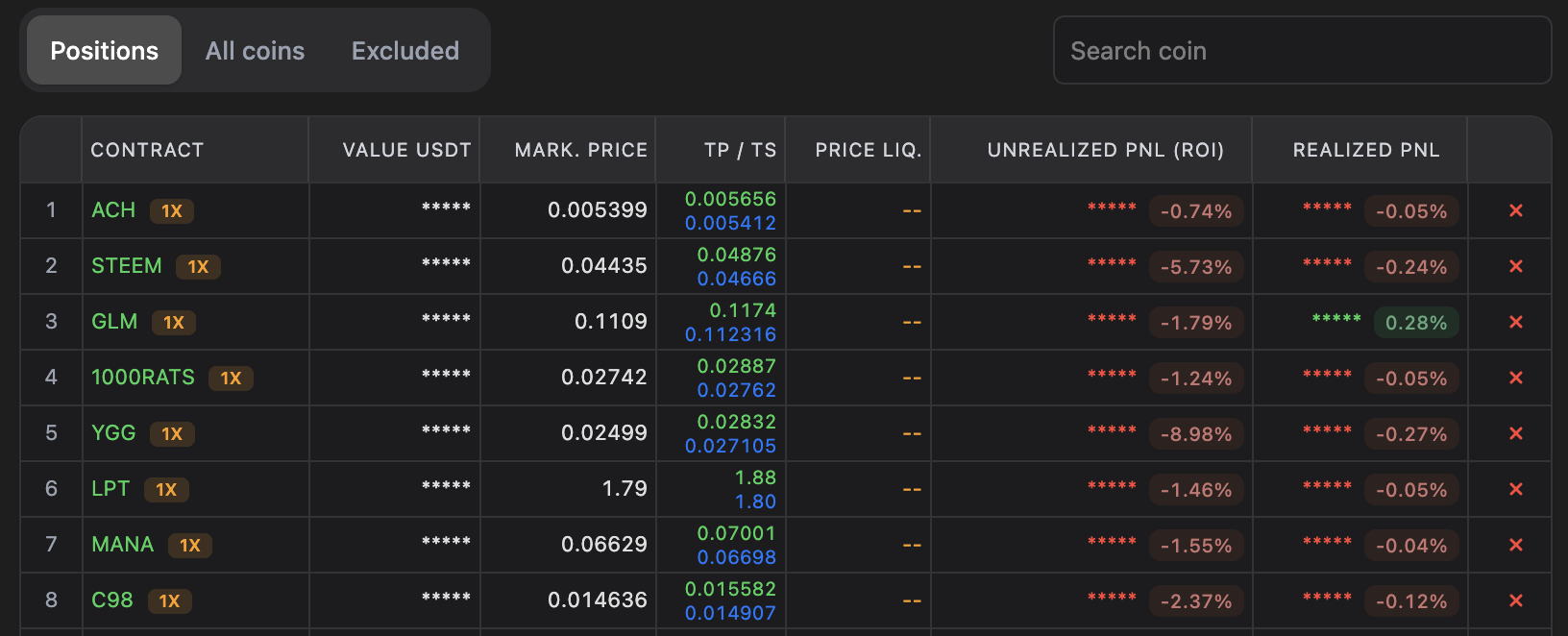Click the STEEM mark price 0.04435
The image size is (1568, 636).
point(604,265)
